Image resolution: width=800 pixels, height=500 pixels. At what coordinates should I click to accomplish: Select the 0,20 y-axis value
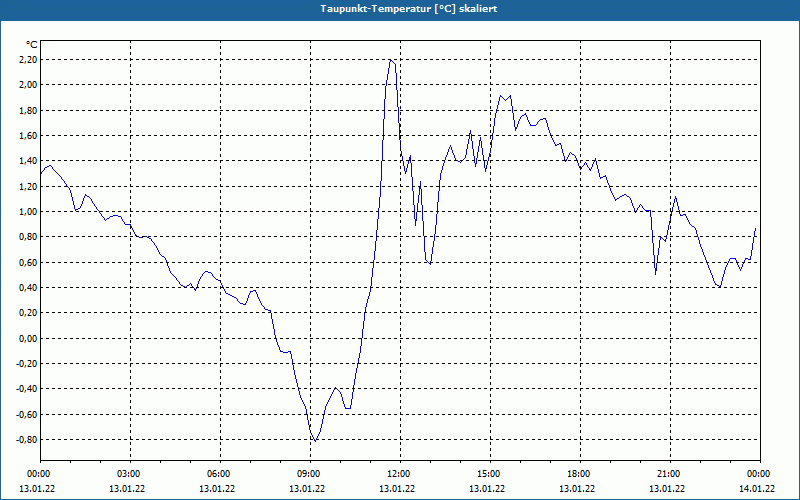pyautogui.click(x=29, y=313)
